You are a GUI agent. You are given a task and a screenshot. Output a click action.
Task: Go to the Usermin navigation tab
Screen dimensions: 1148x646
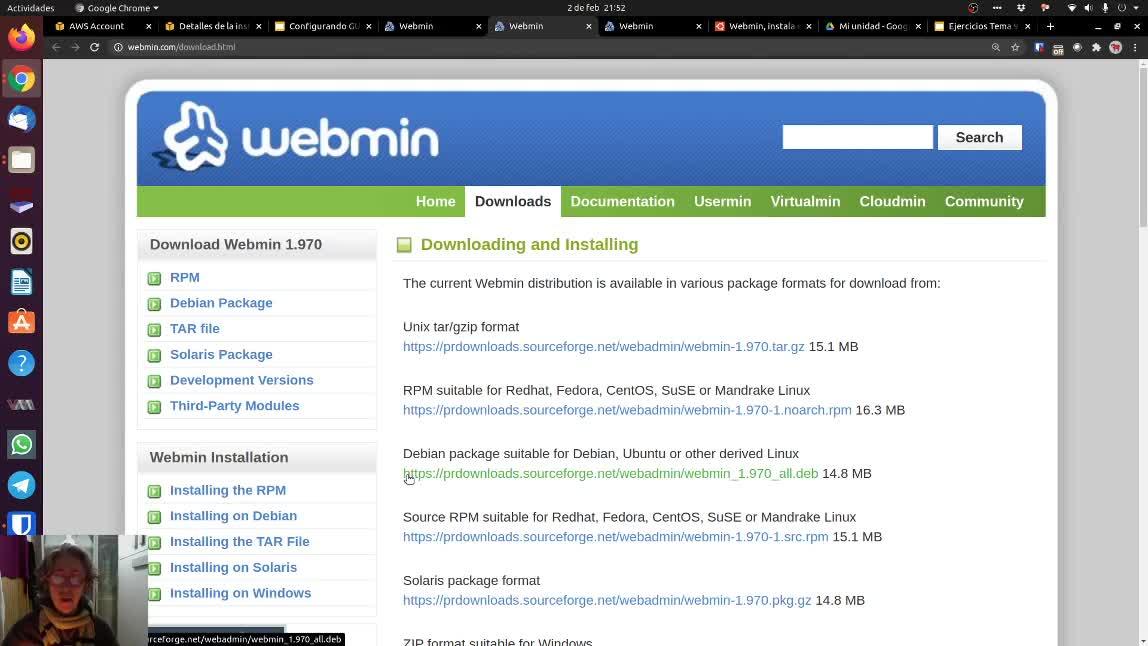723,201
